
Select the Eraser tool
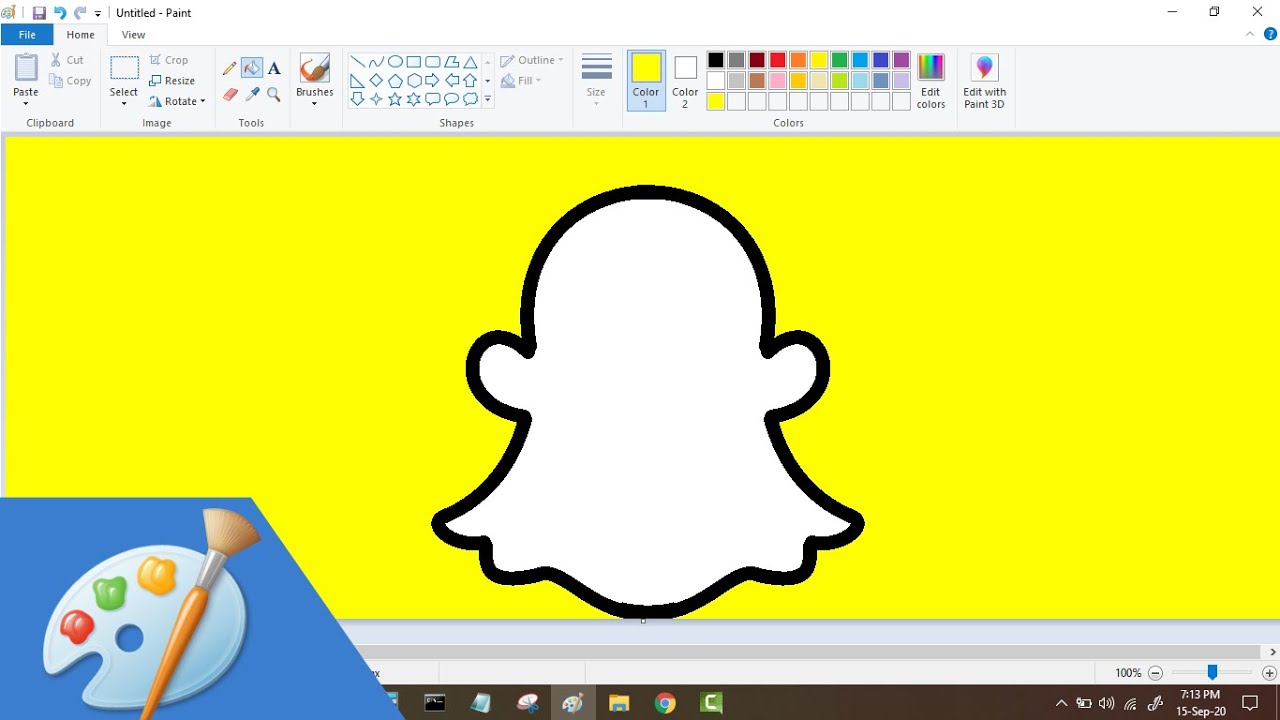(230, 94)
